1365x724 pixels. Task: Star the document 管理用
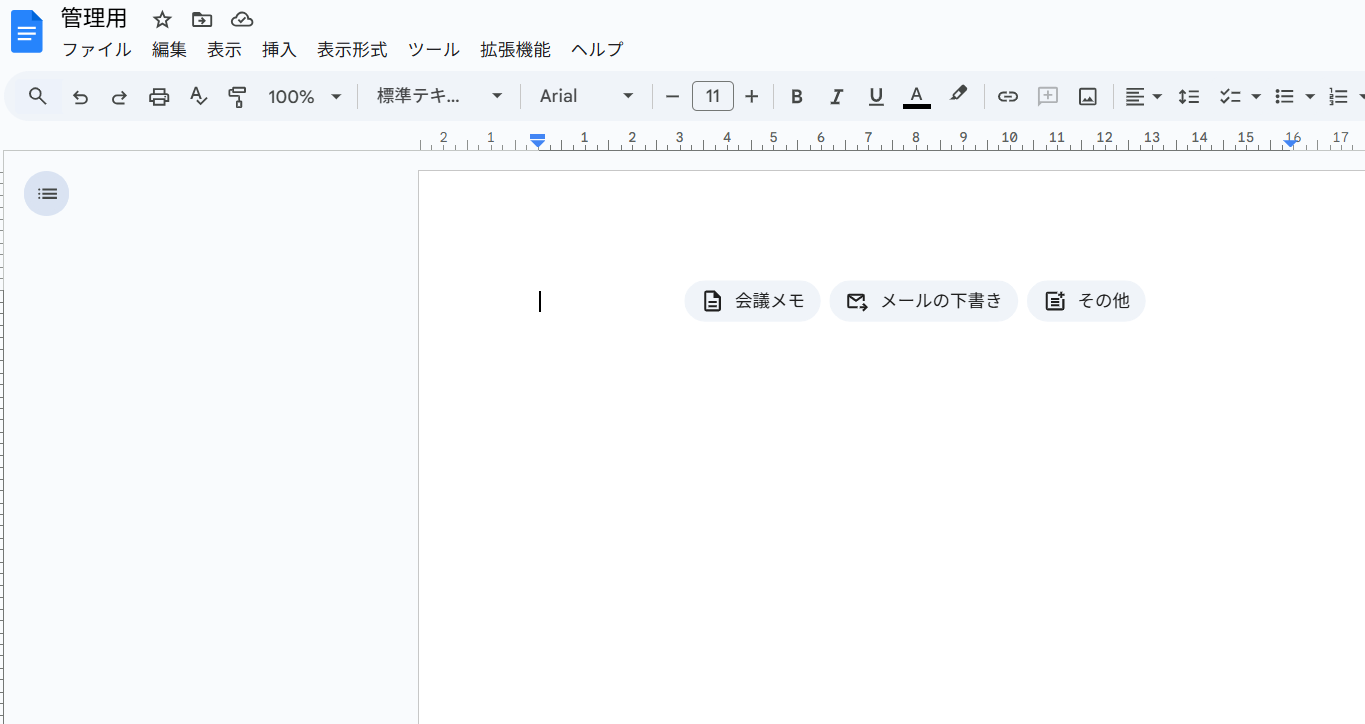[162, 20]
